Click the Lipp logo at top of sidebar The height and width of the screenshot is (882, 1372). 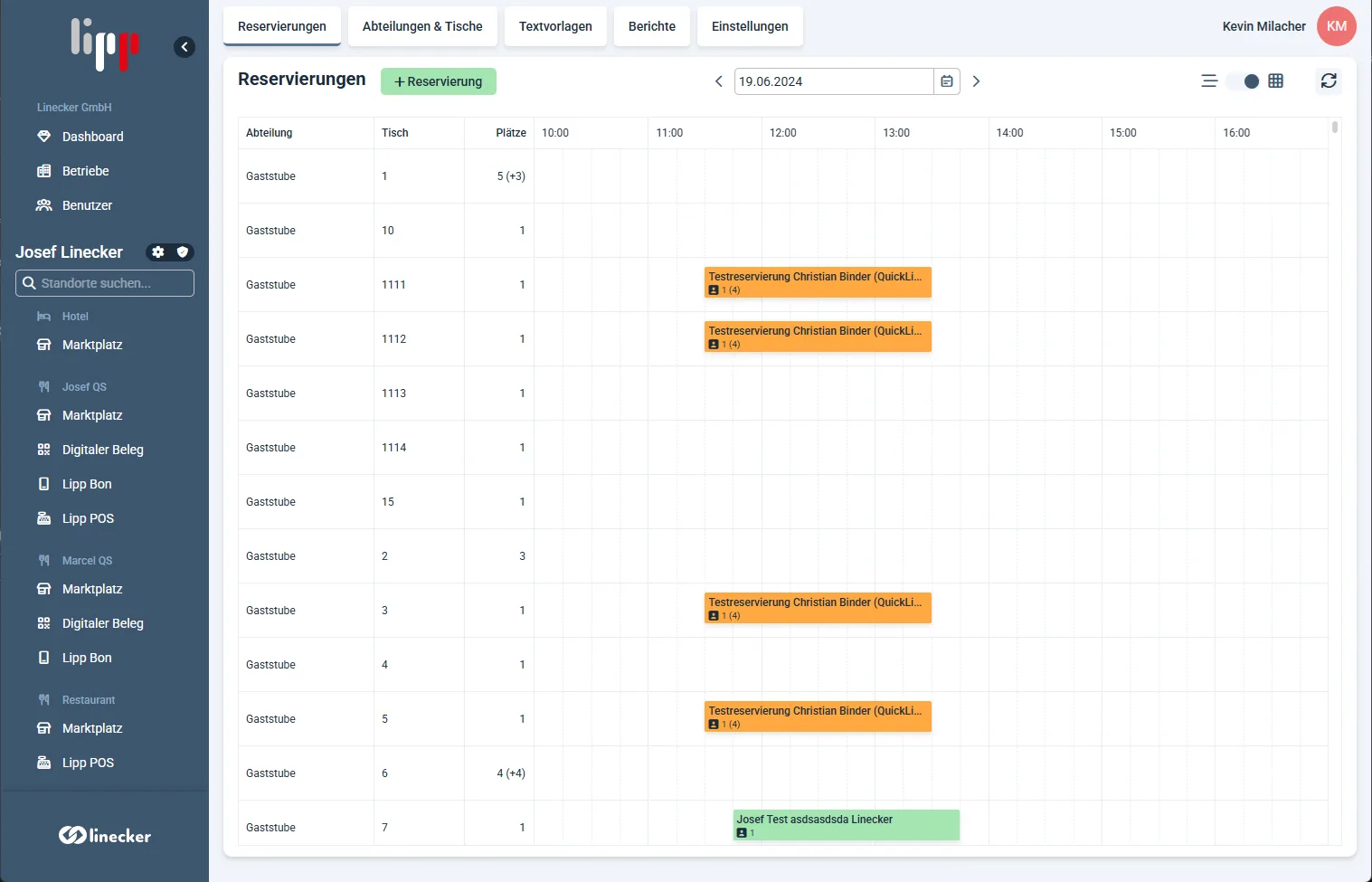click(105, 44)
